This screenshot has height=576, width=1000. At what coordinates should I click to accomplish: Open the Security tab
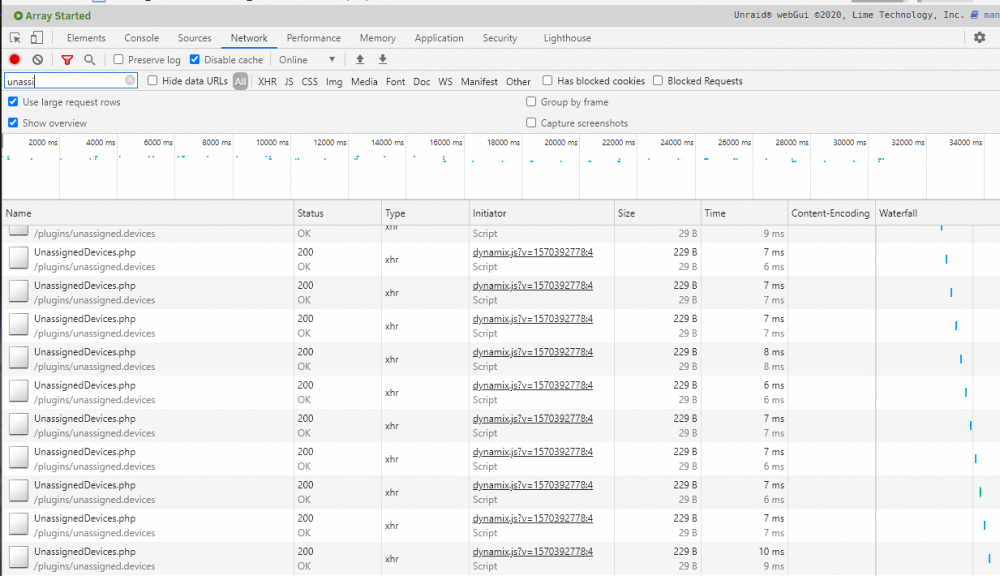click(x=499, y=38)
